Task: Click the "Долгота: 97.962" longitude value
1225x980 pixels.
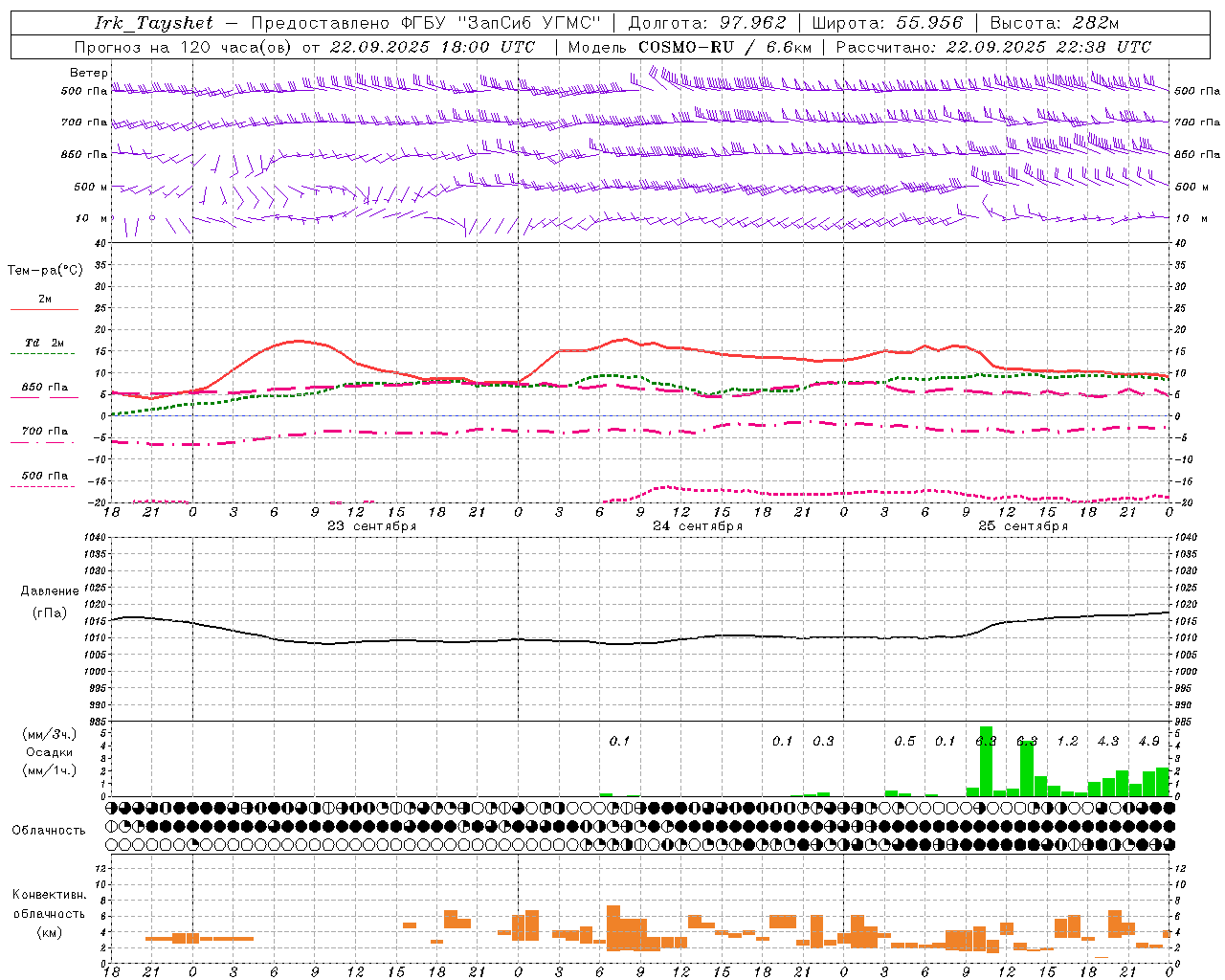Action: tap(707, 23)
